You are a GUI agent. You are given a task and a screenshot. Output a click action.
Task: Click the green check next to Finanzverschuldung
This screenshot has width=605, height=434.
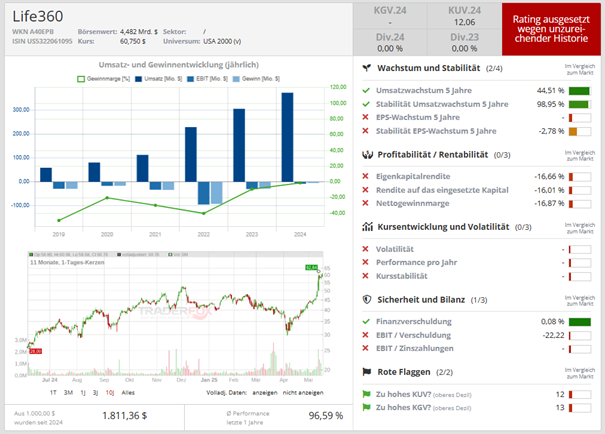(x=366, y=321)
